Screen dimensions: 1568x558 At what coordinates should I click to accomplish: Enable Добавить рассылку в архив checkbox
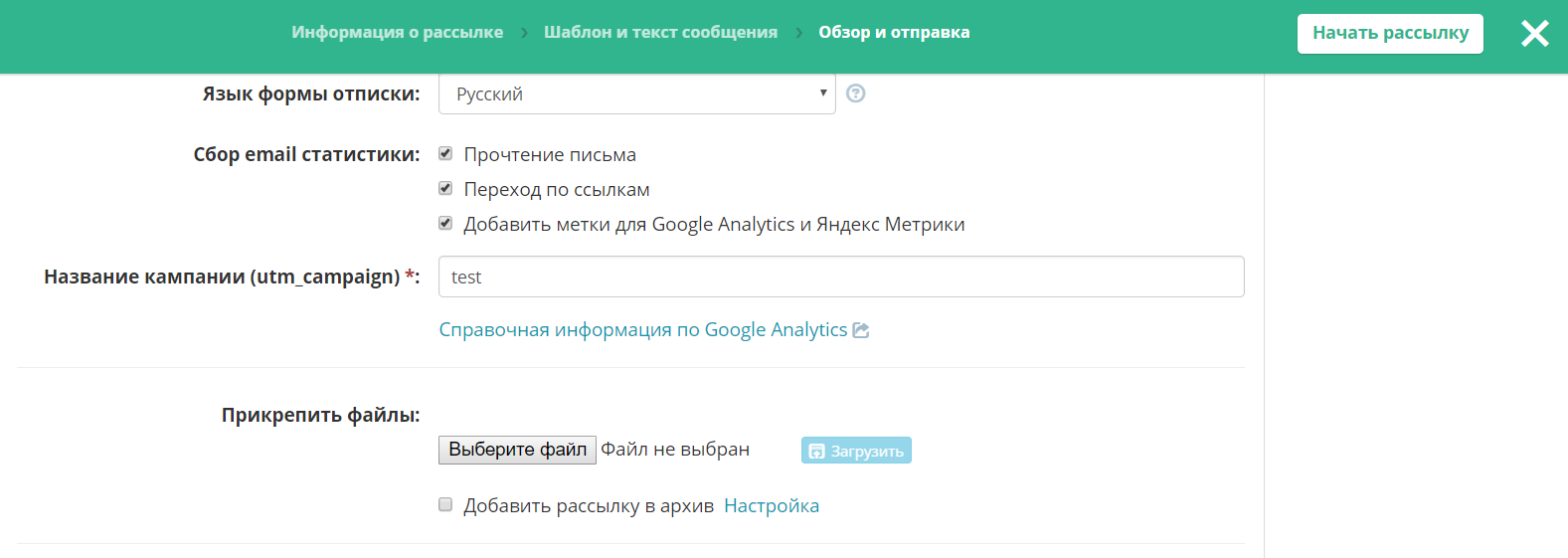point(445,505)
